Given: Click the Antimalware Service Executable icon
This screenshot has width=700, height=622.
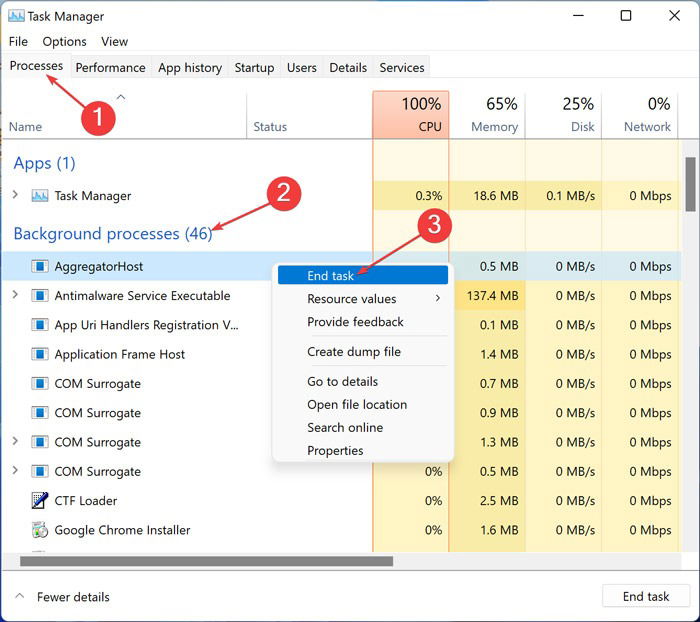Looking at the screenshot, I should coord(40,296).
